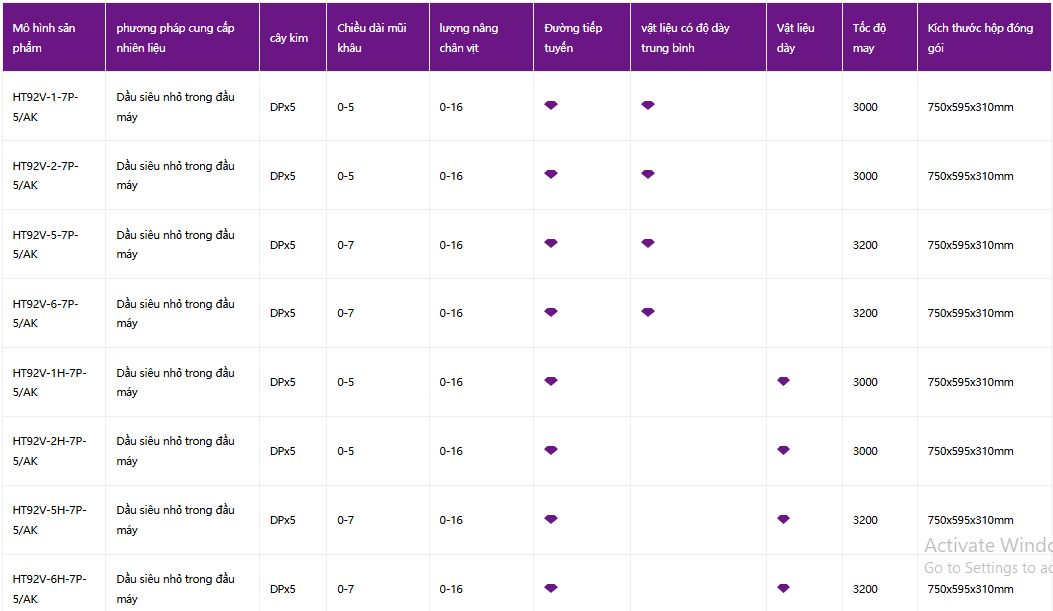
Task: Click the medium-thickness diamond icon for HT92V-6-7P-5/AK
Action: [x=647, y=312]
